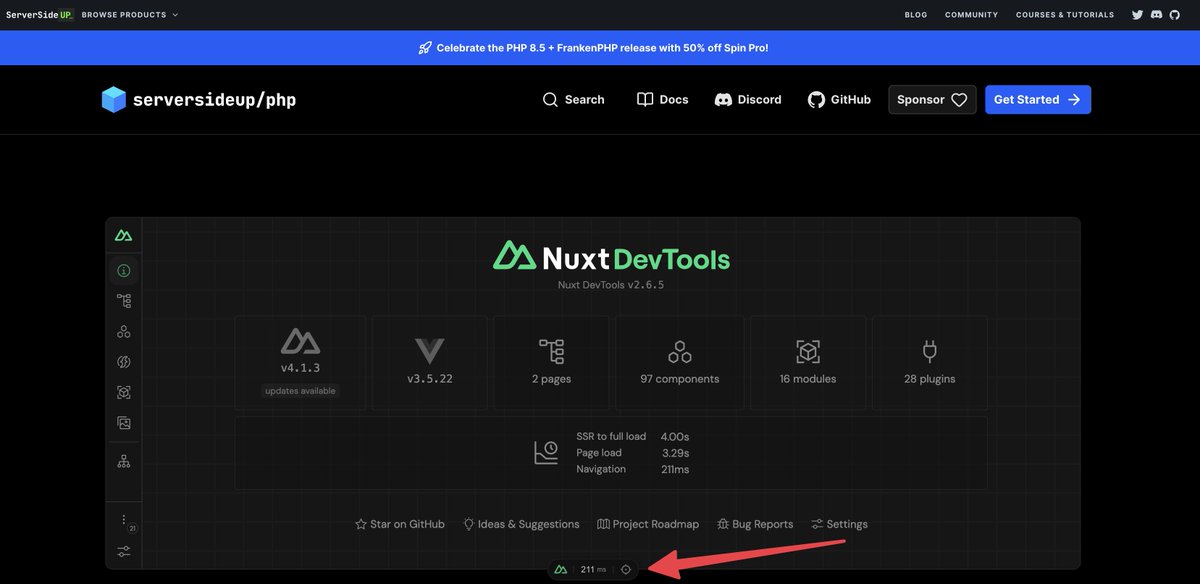1200x584 pixels.
Task: Click the updates available badge
Action: [300, 391]
